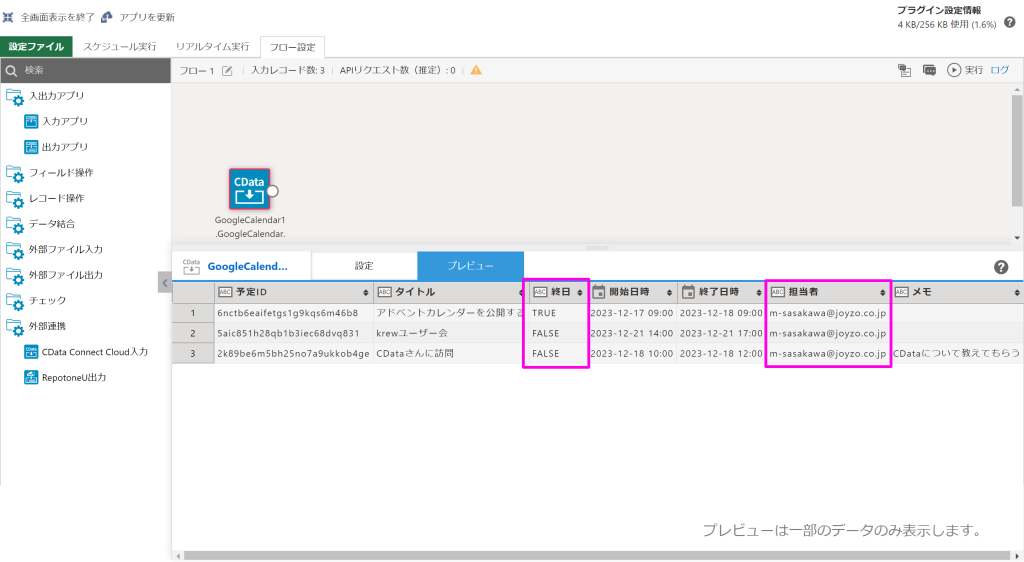1024x562 pixels.
Task: Click the TRUE value in 終日 column
Action: click(x=544, y=313)
